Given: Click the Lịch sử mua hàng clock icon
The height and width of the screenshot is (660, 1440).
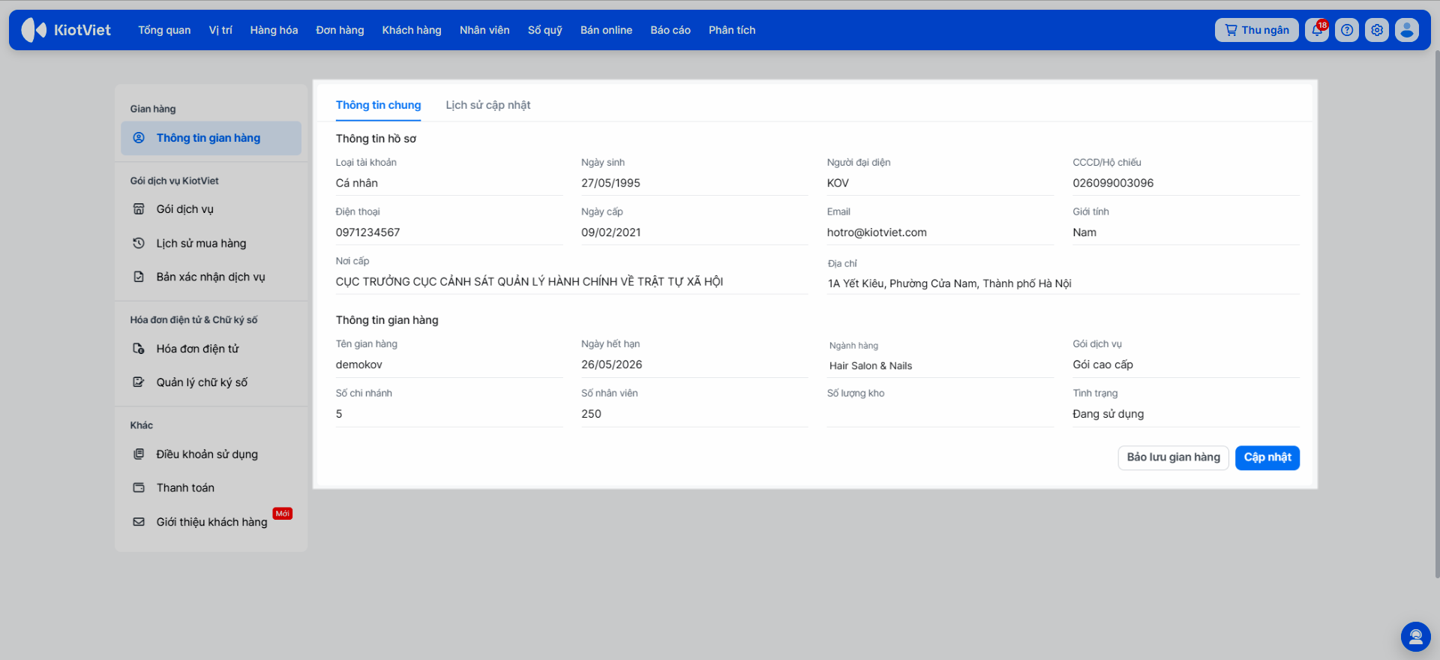Looking at the screenshot, I should click(139, 243).
